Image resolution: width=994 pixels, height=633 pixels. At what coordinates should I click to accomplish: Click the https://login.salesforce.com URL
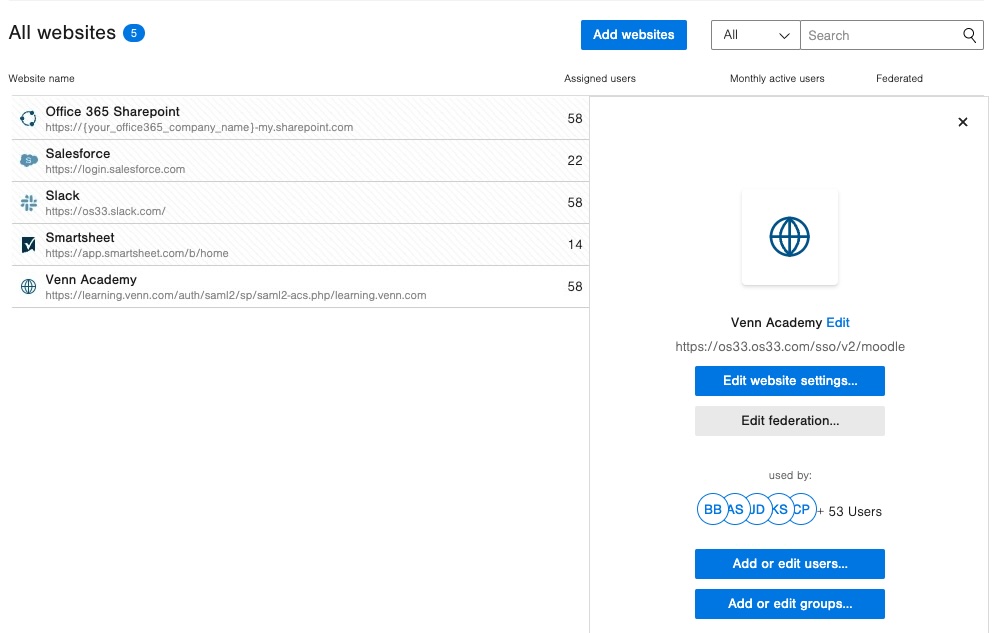pyautogui.click(x=115, y=169)
